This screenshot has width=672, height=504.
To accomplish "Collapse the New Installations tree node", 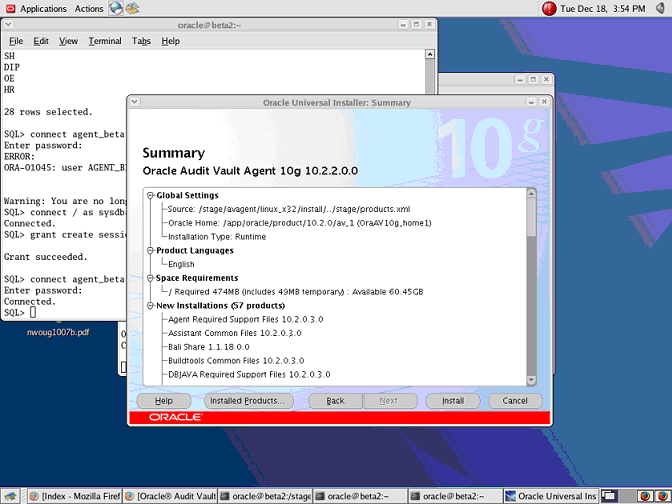I will click(x=150, y=306).
